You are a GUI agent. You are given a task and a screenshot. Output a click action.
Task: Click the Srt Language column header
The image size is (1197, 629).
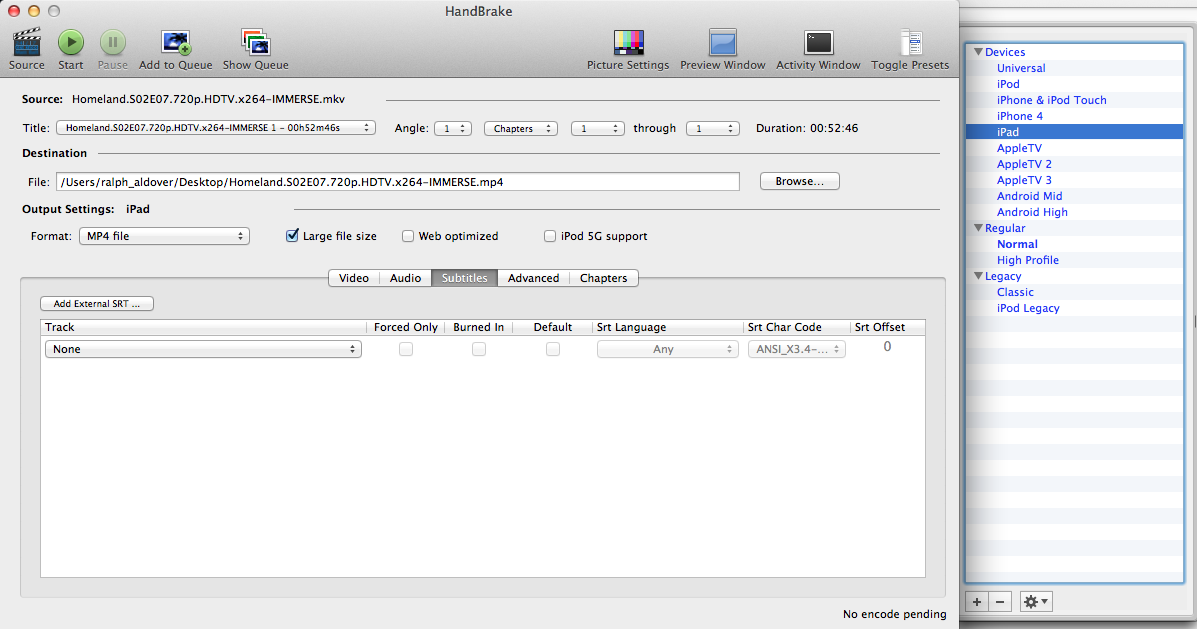coord(667,327)
